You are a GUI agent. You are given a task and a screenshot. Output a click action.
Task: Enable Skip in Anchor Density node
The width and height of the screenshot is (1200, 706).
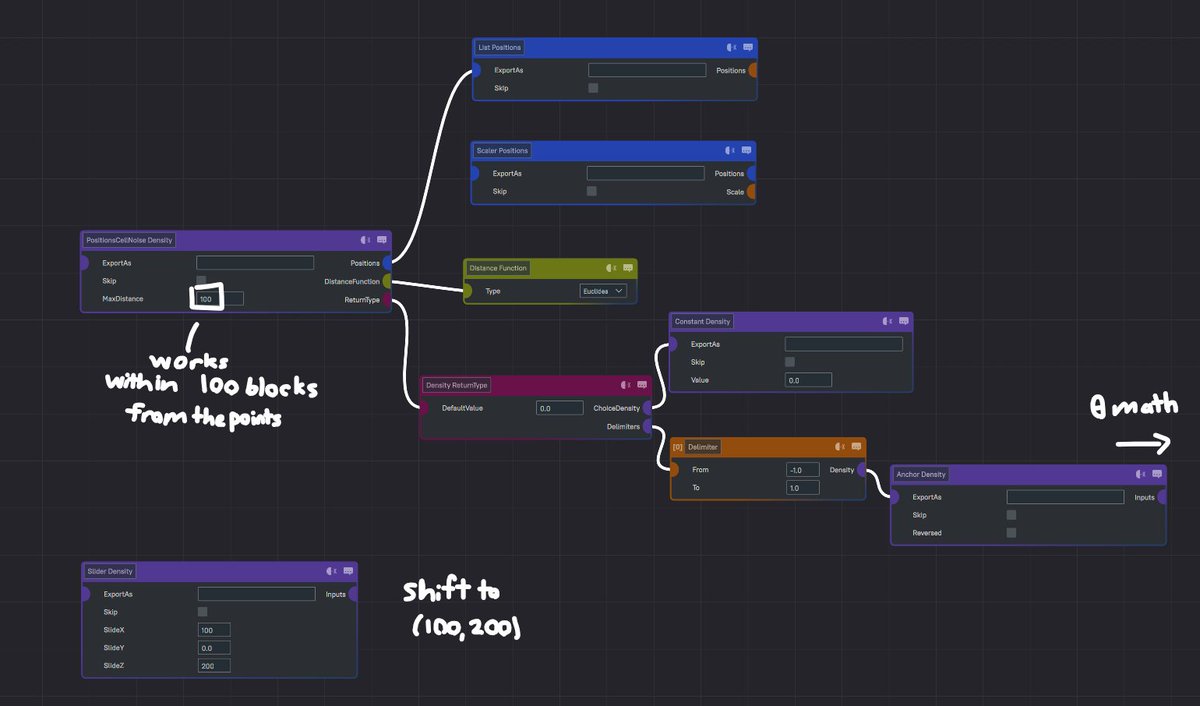click(x=1011, y=515)
